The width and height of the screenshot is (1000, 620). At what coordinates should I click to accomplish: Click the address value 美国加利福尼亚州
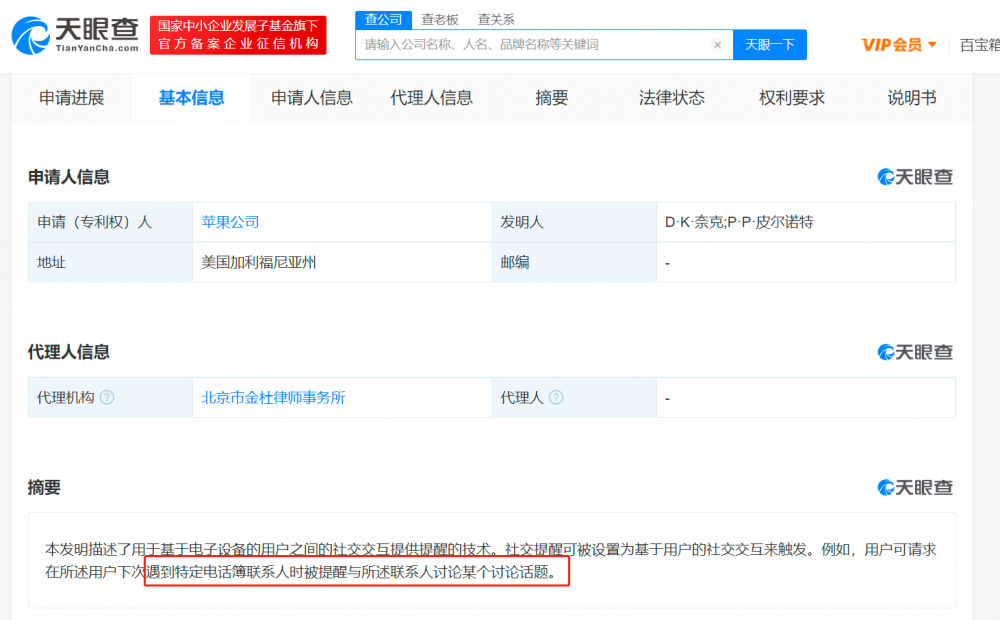pyautogui.click(x=259, y=262)
